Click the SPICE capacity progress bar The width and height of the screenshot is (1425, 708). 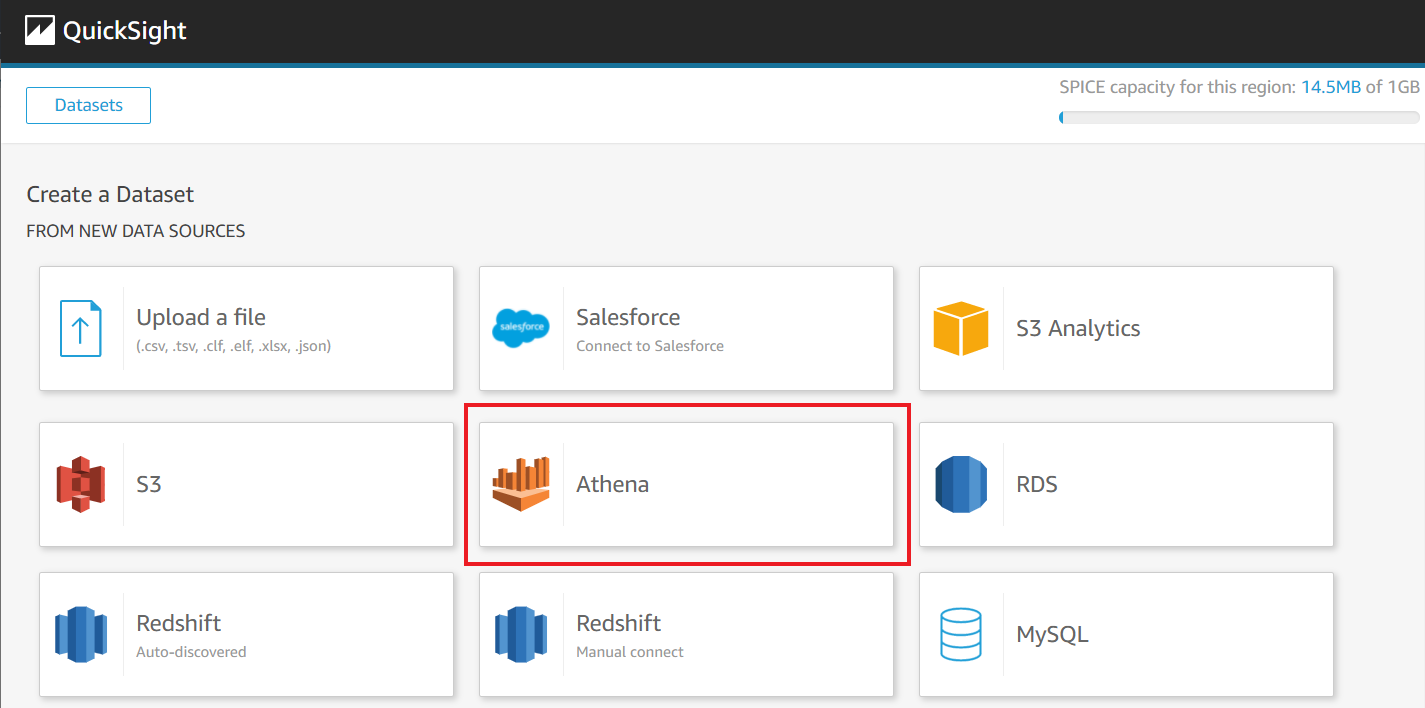1239,118
